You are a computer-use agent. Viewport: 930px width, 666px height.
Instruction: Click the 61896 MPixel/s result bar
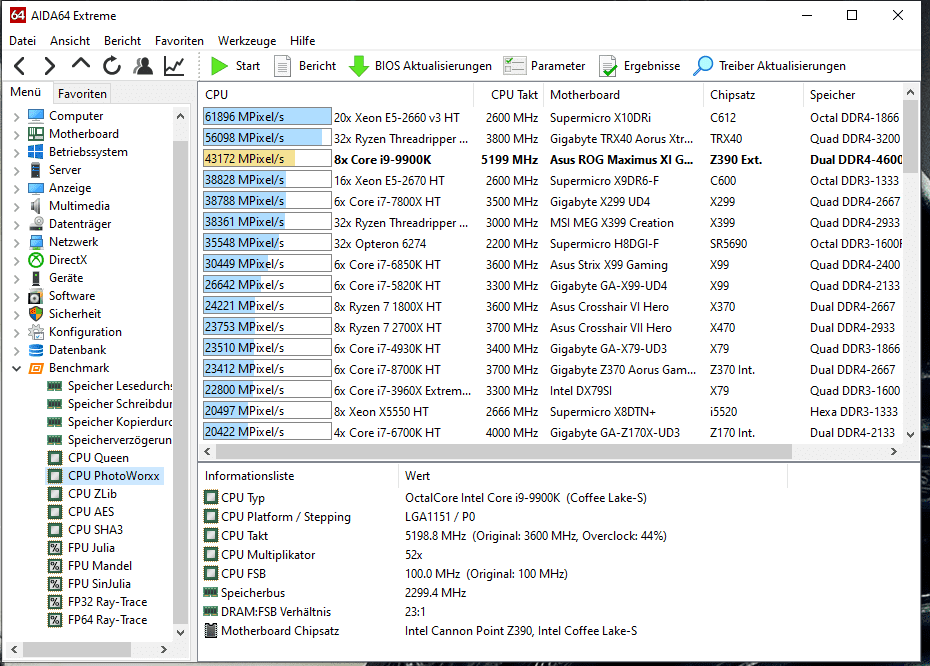tap(267, 117)
